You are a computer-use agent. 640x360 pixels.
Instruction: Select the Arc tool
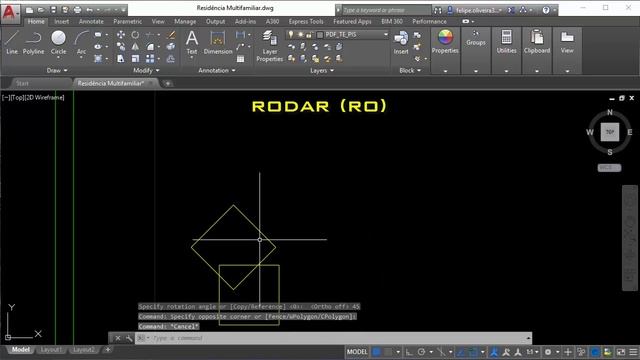81,42
